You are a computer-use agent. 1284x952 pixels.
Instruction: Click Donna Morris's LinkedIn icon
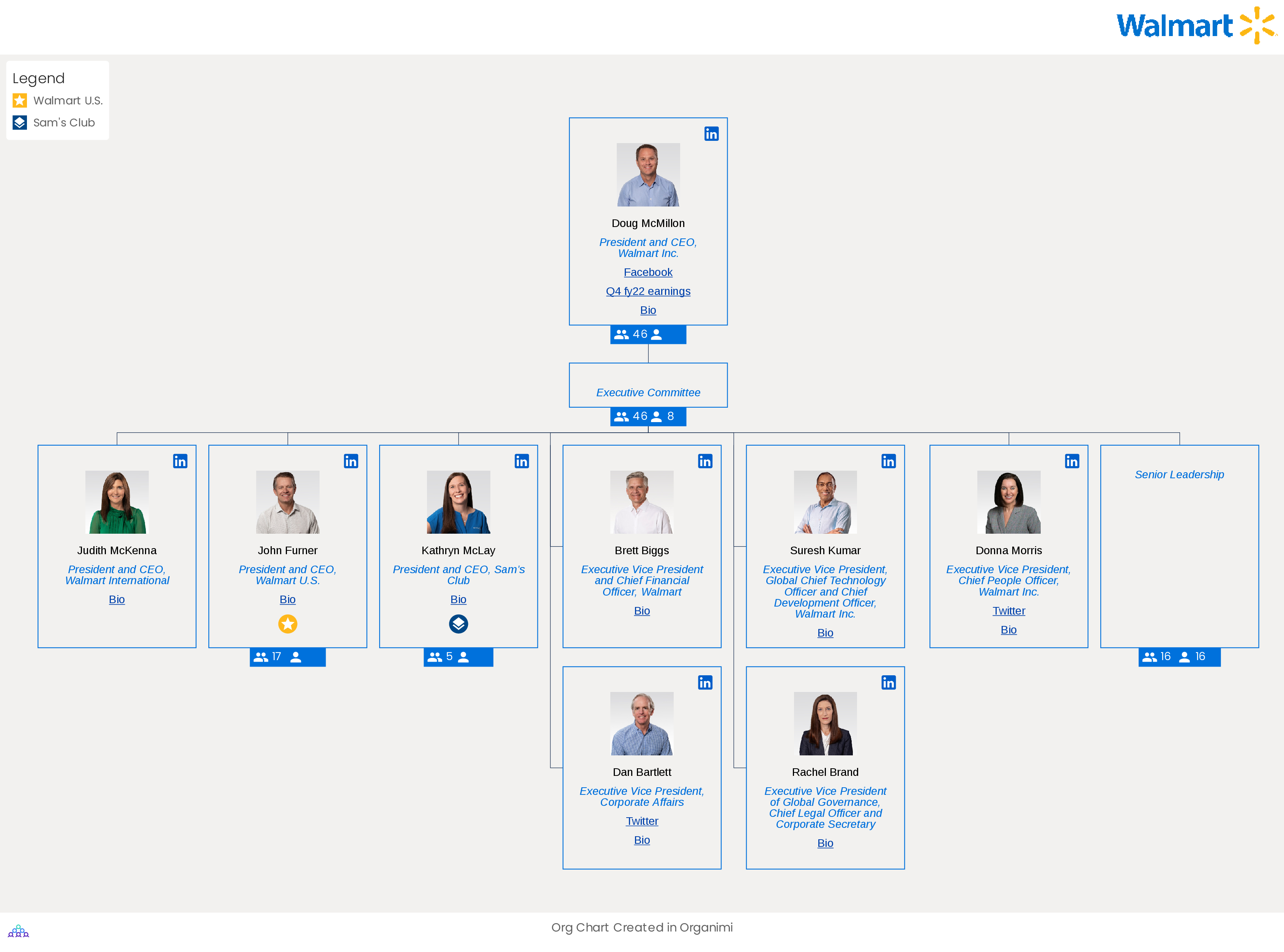coord(1071,461)
